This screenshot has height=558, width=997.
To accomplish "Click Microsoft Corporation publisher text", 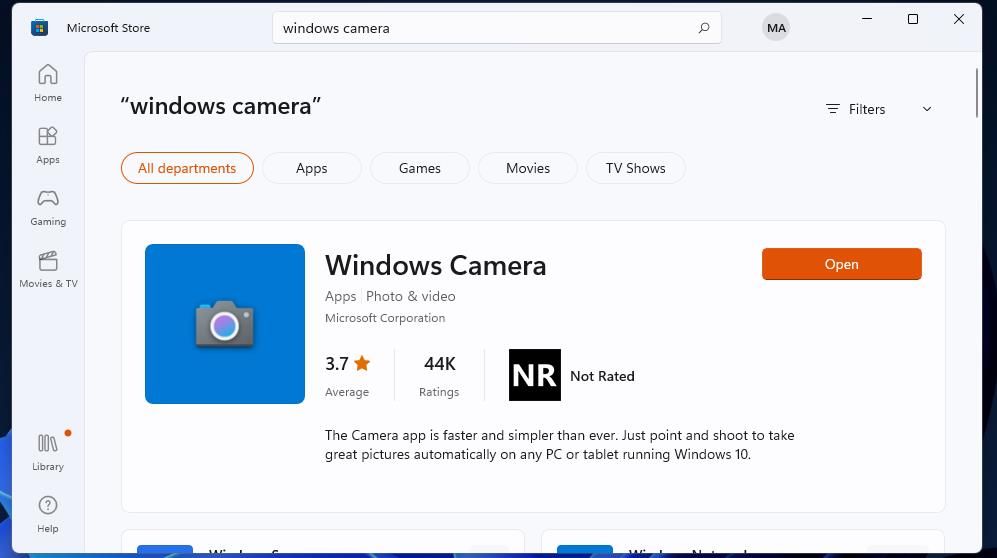I will (x=385, y=318).
